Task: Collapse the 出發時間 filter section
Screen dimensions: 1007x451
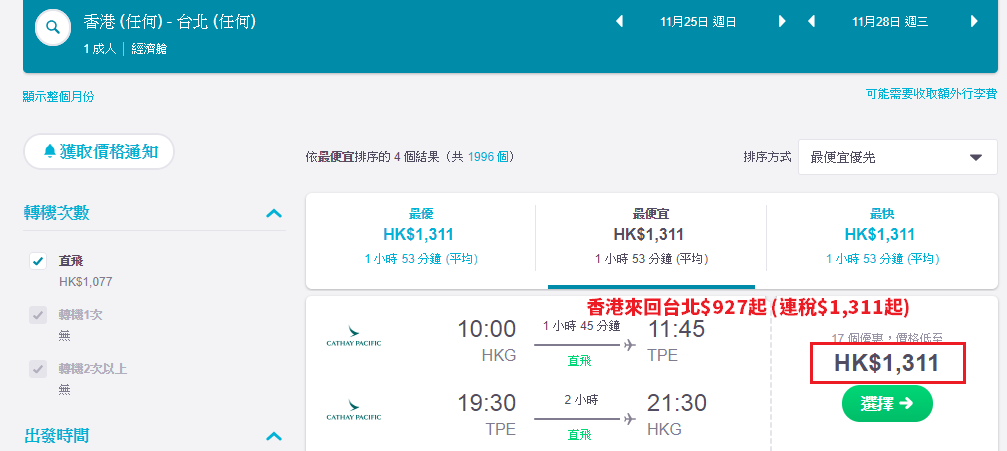Action: (x=274, y=437)
